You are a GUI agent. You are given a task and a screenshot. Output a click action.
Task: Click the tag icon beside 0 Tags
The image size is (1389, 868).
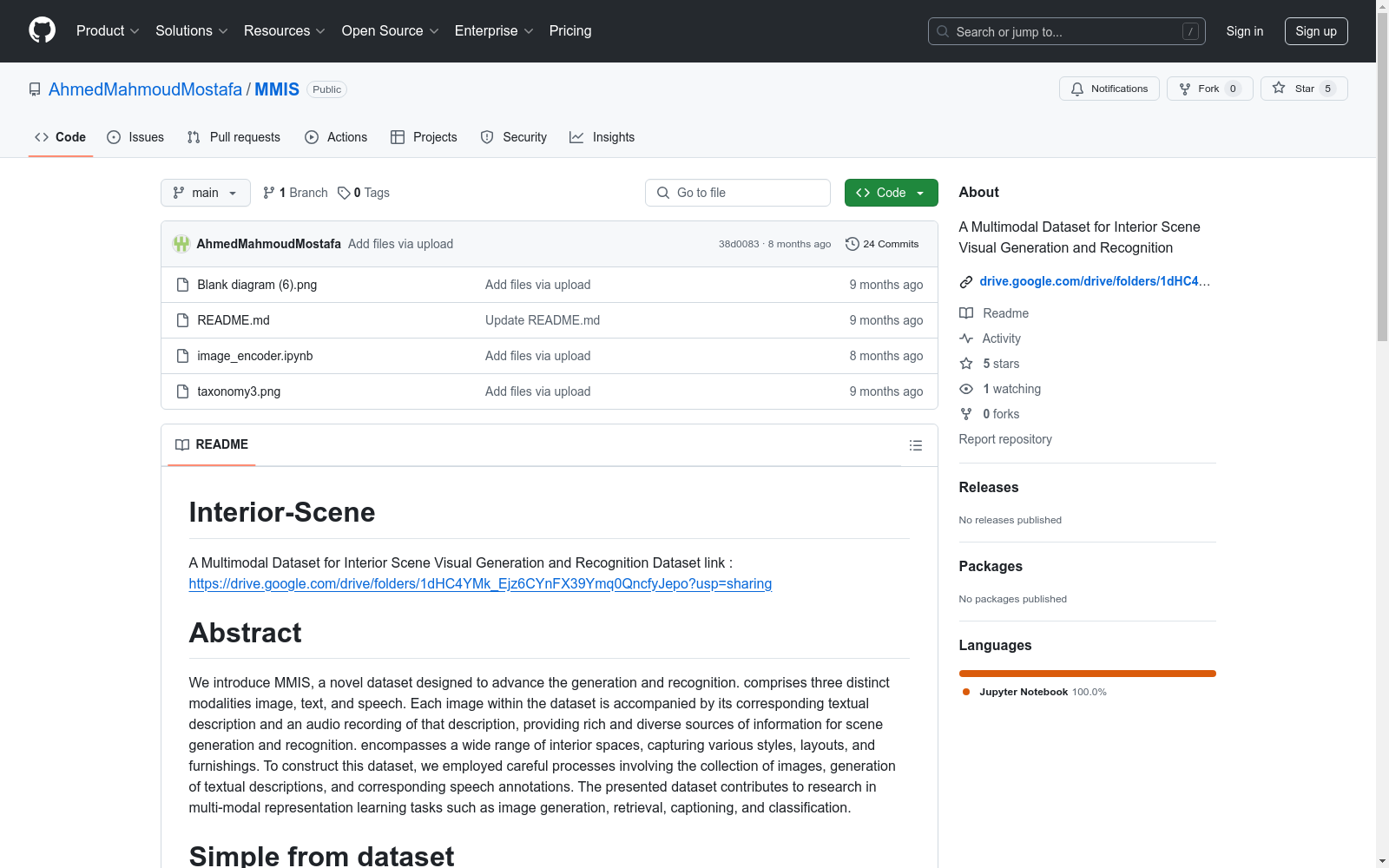[344, 193]
